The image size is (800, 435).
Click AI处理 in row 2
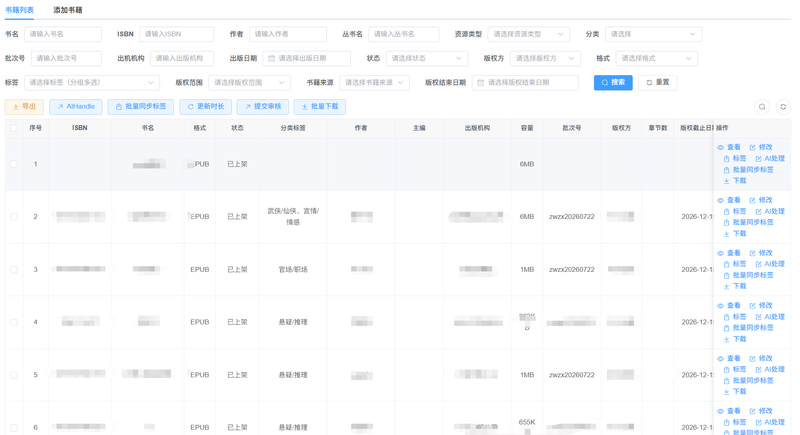pos(770,212)
